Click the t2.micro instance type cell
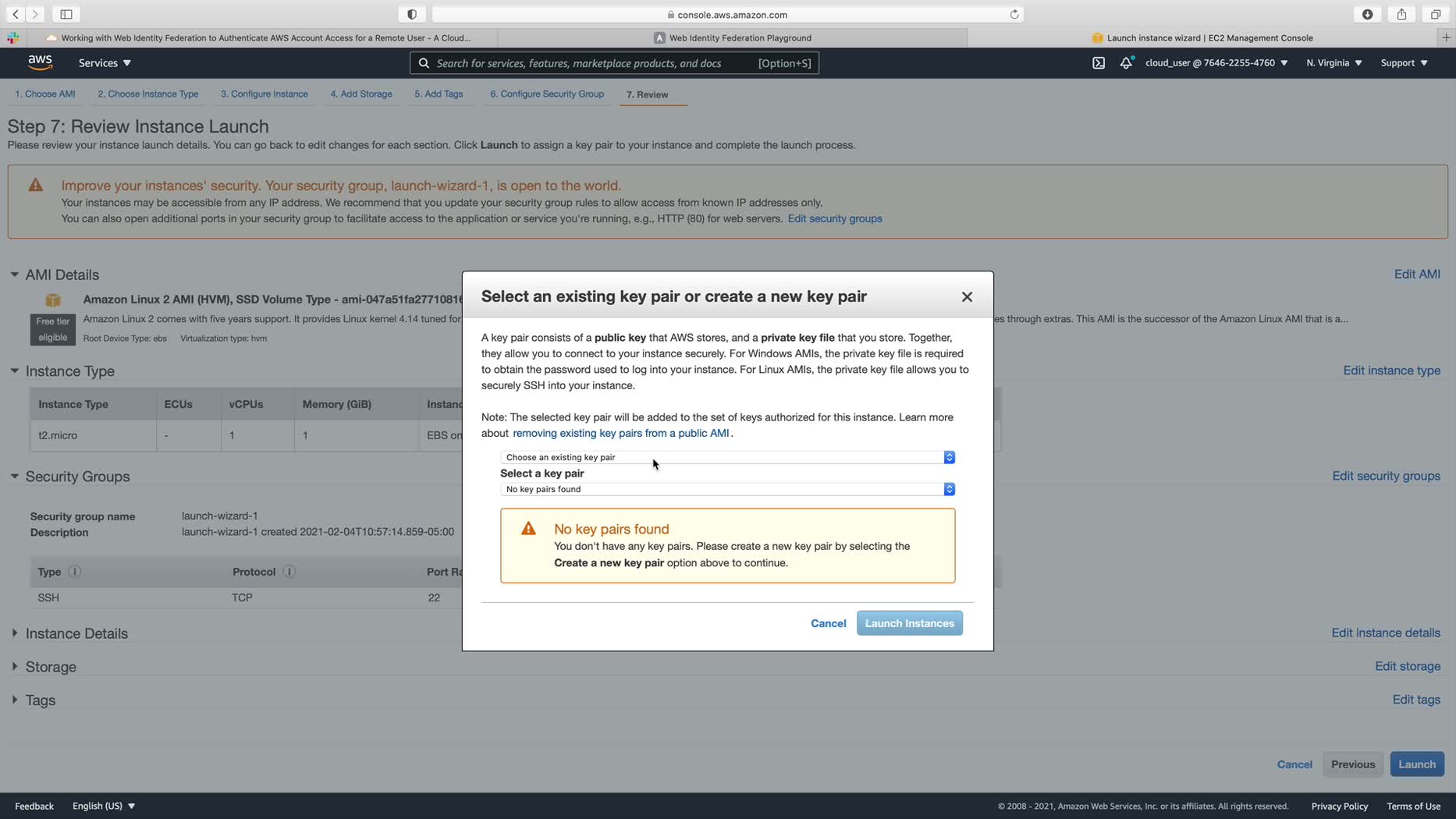This screenshot has height=819, width=1456. point(93,435)
